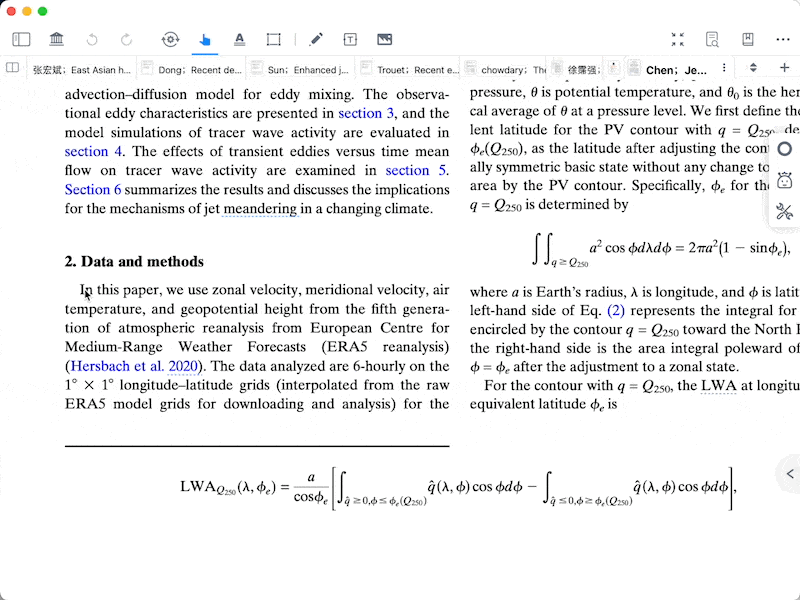Open the library building icon

pos(56,39)
